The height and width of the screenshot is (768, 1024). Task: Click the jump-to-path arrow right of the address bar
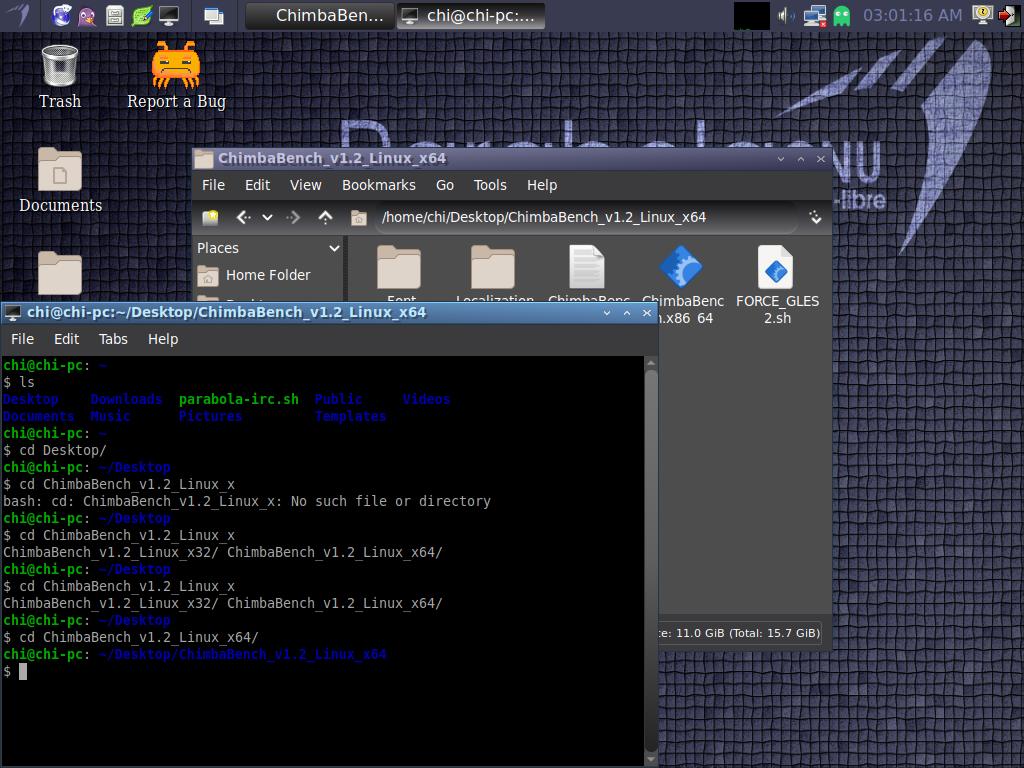pyautogui.click(x=815, y=217)
